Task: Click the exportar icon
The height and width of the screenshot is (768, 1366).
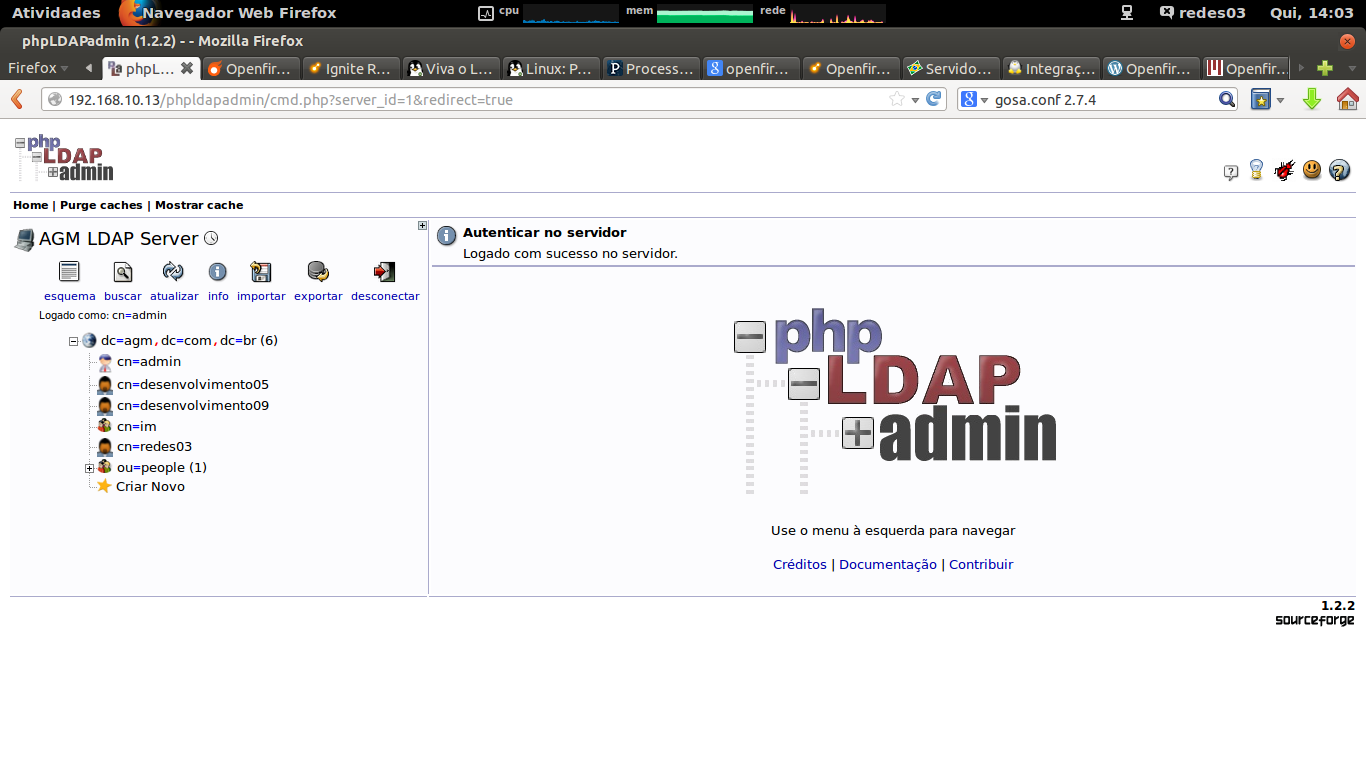Action: click(x=318, y=272)
